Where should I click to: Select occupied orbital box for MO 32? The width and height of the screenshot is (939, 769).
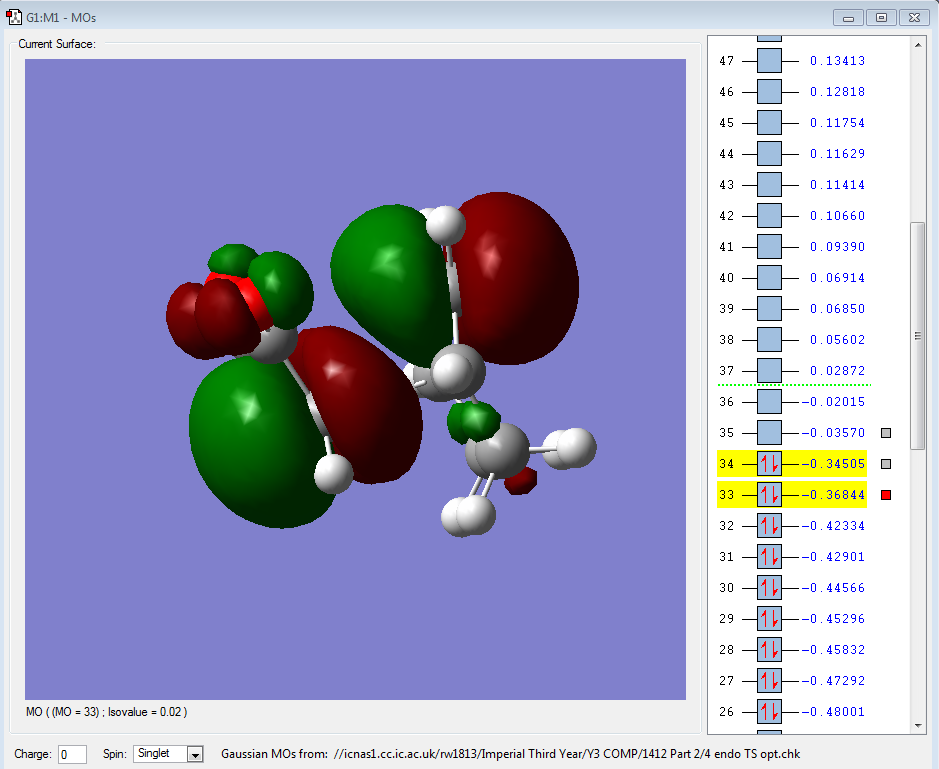click(x=769, y=526)
